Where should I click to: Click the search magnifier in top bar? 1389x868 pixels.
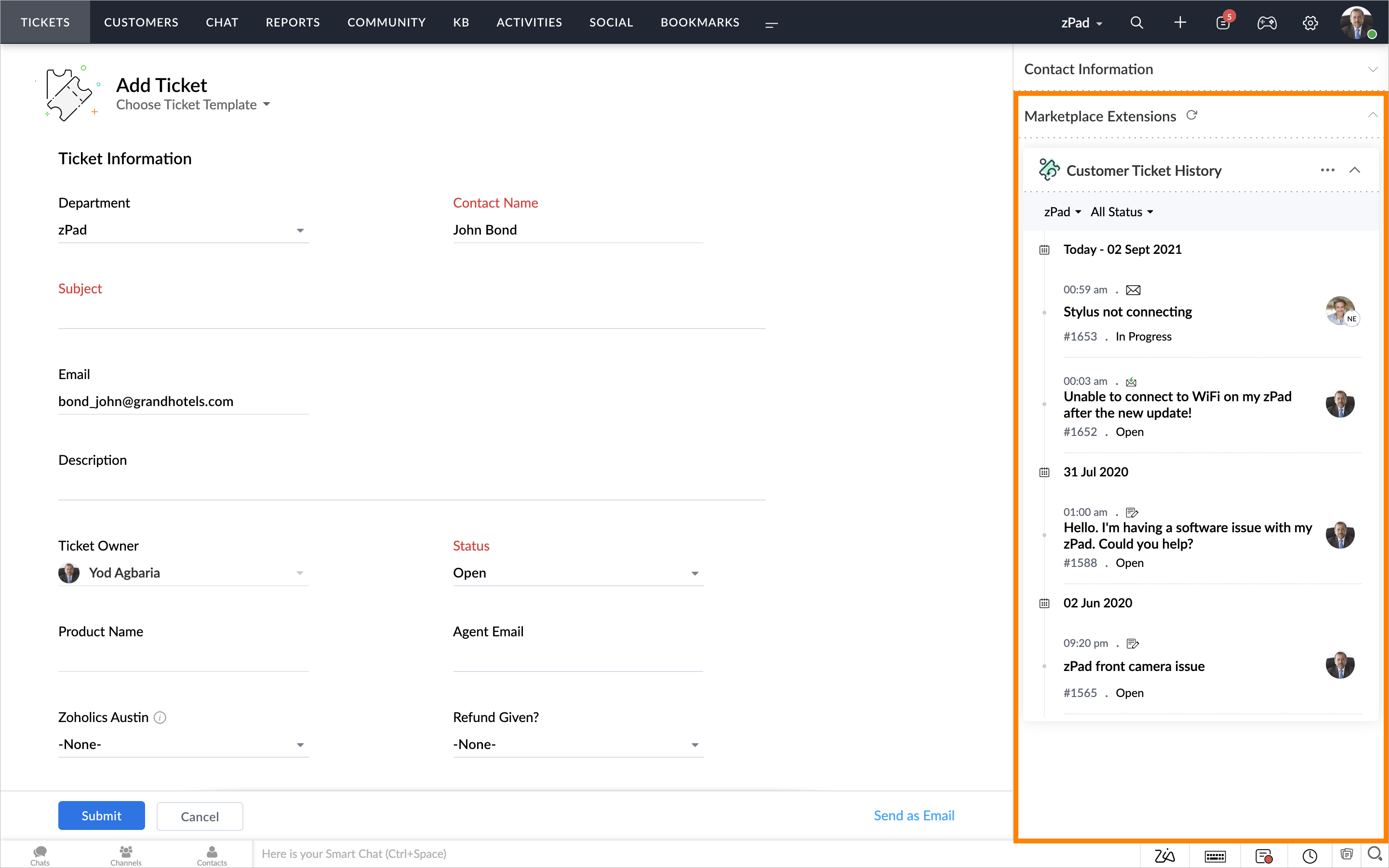coord(1136,22)
